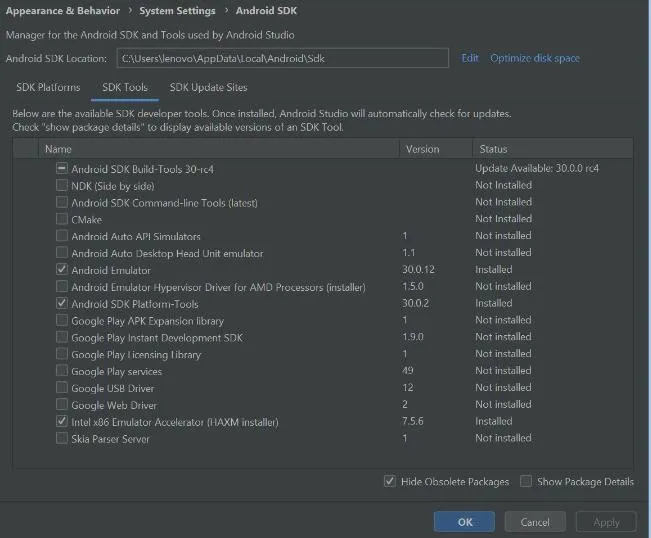The image size is (651, 538).
Task: Switch to the SDK Platforms tab
Action: tap(48, 88)
